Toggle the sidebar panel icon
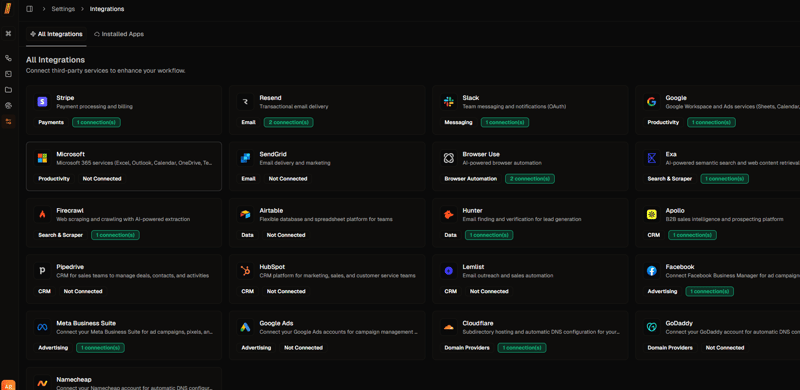 pos(30,9)
